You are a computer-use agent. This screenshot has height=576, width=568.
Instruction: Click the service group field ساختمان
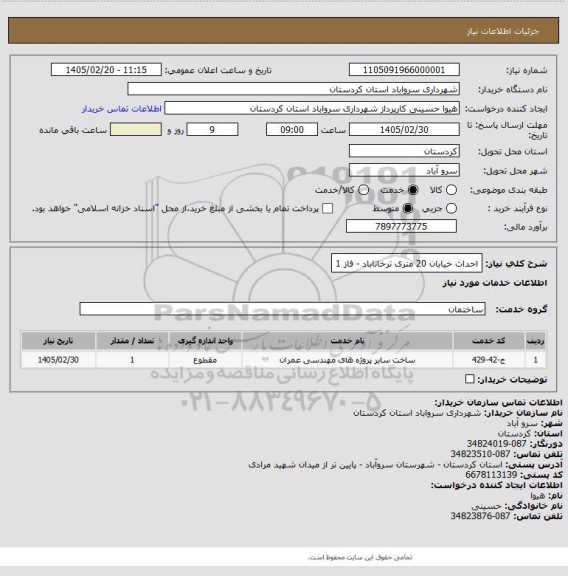282,309
